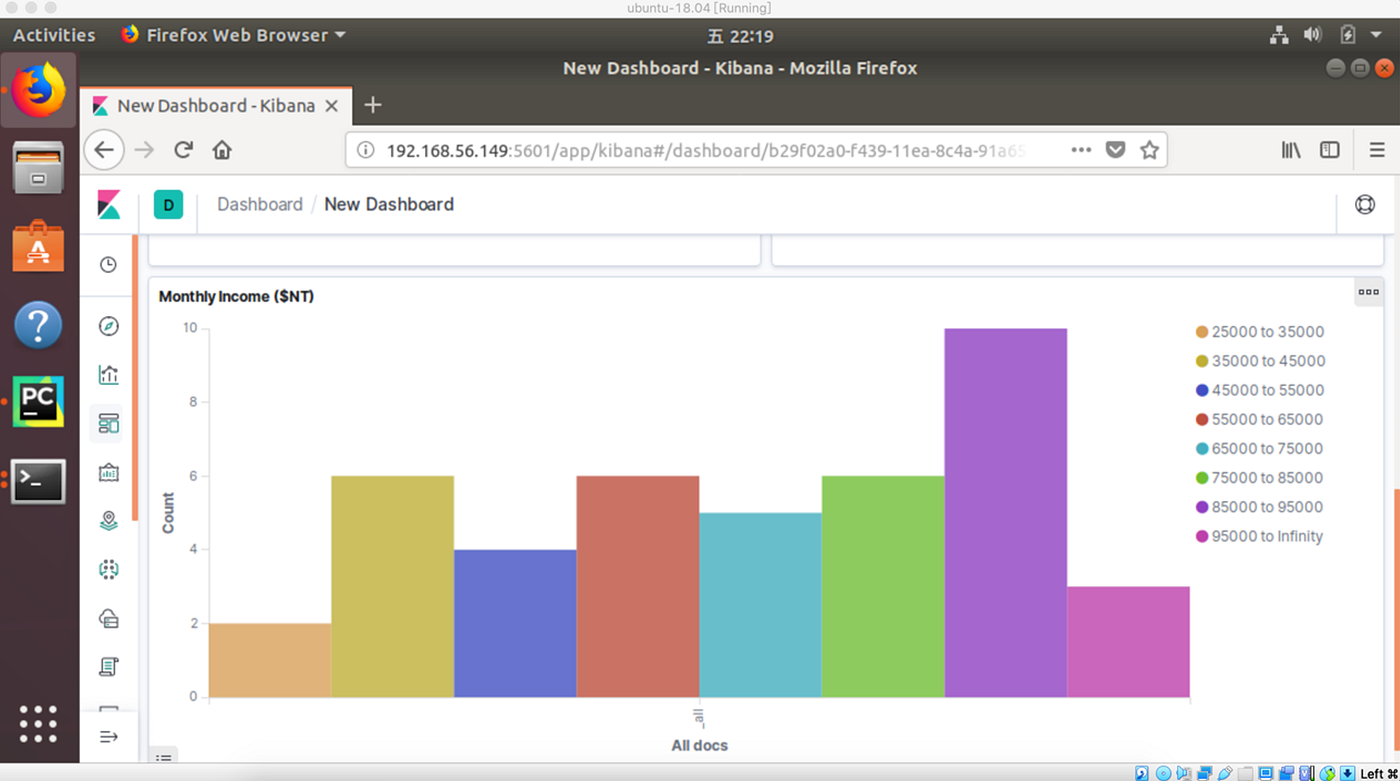Open the Discover app in Kibana sidebar
The image size is (1400, 781).
coord(108,325)
